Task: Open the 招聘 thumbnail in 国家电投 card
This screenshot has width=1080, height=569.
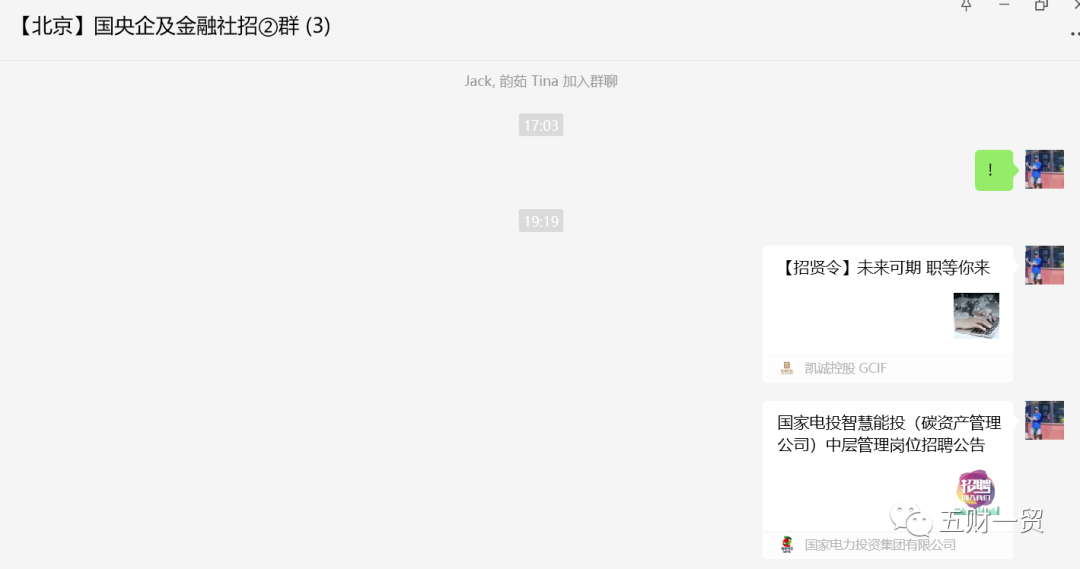Action: click(x=976, y=492)
